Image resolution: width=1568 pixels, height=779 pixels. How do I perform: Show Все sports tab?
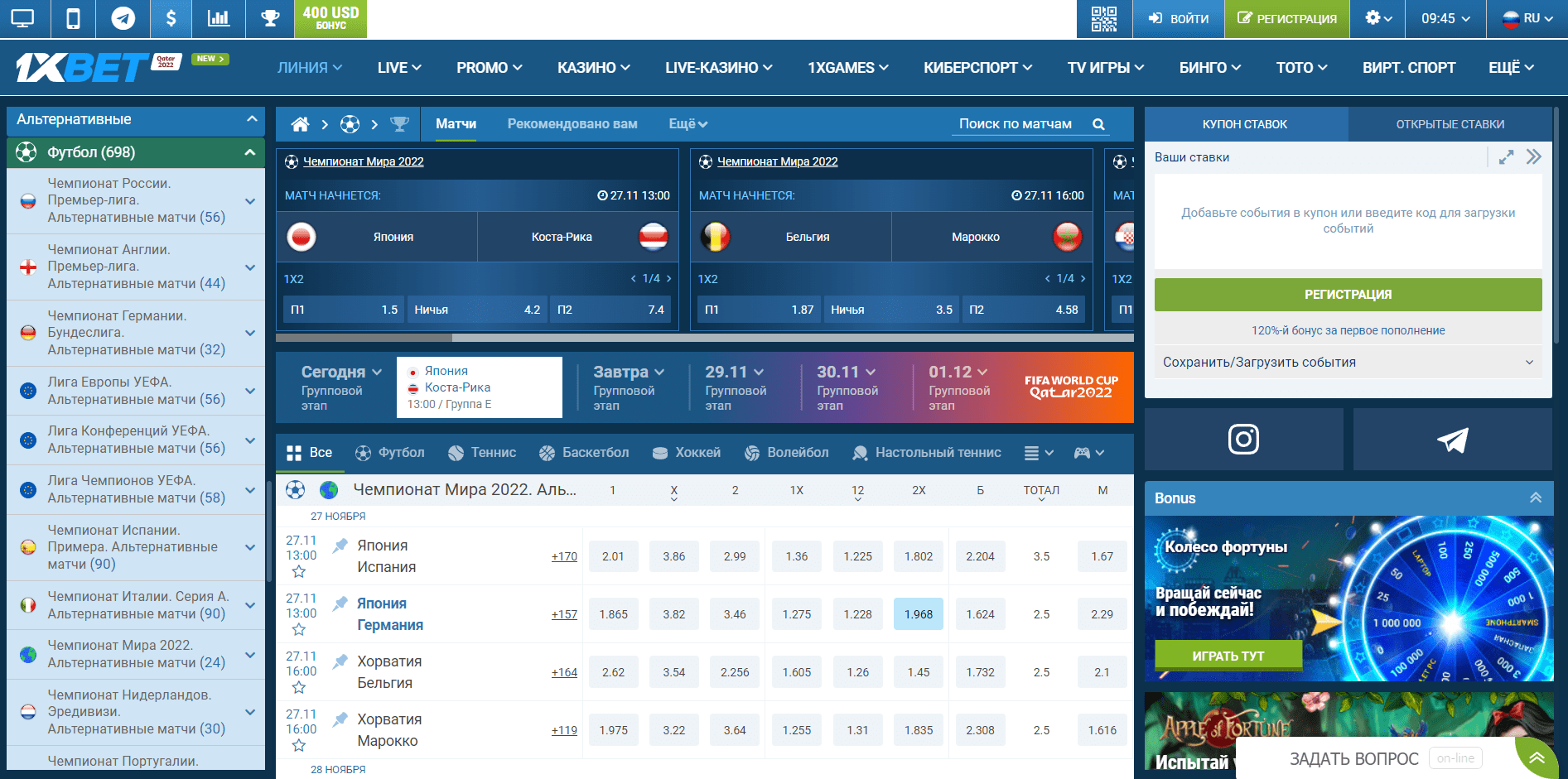(x=309, y=453)
